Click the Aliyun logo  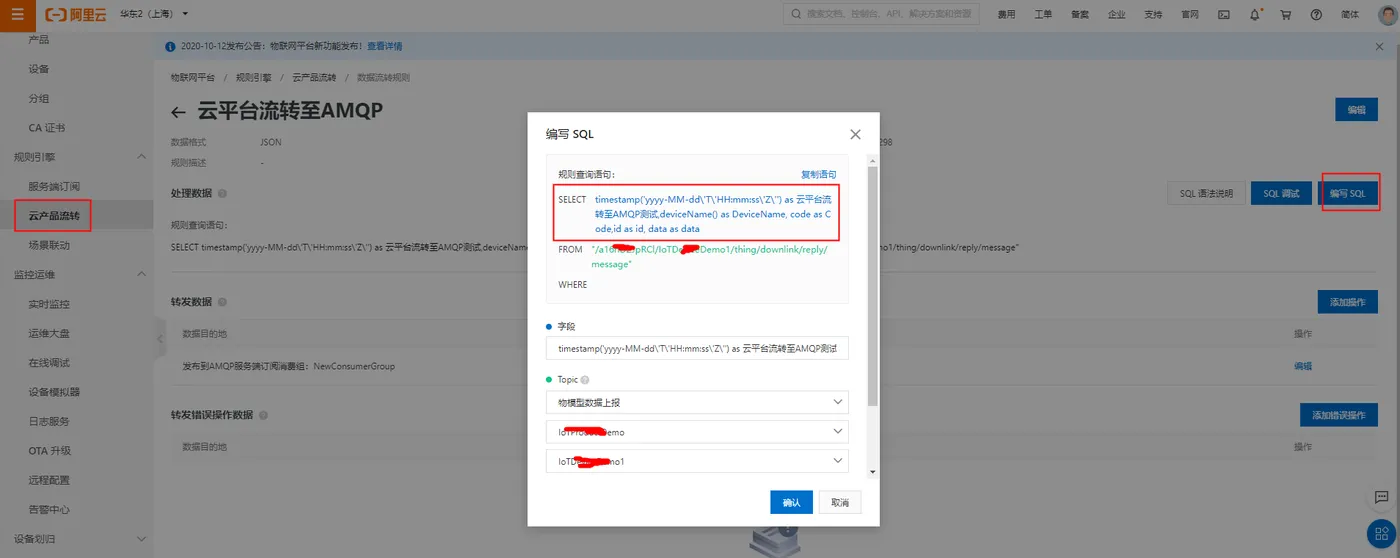(x=78, y=14)
